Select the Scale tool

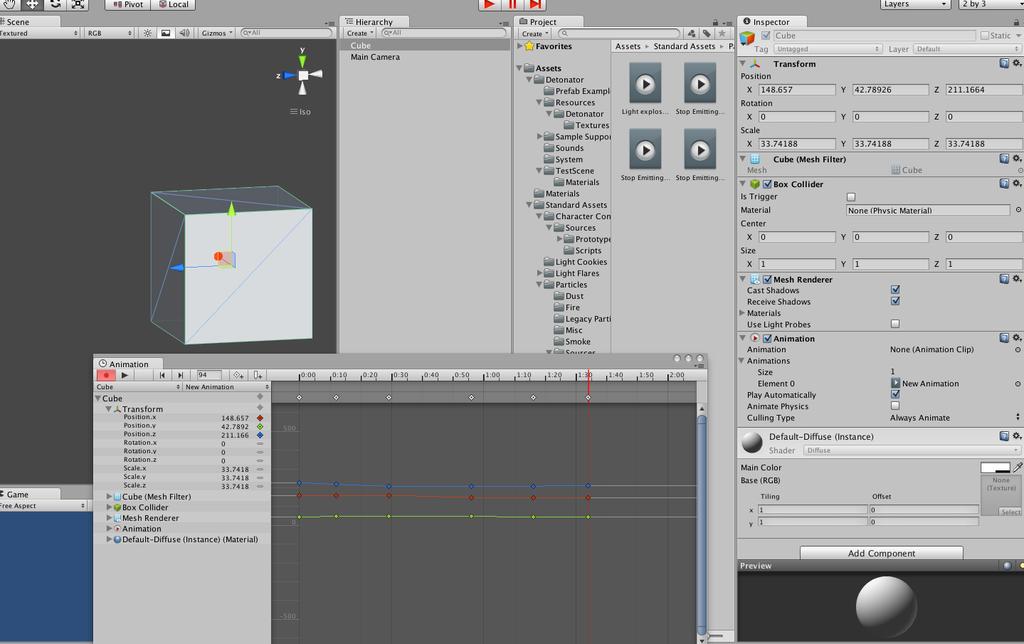(78, 4)
